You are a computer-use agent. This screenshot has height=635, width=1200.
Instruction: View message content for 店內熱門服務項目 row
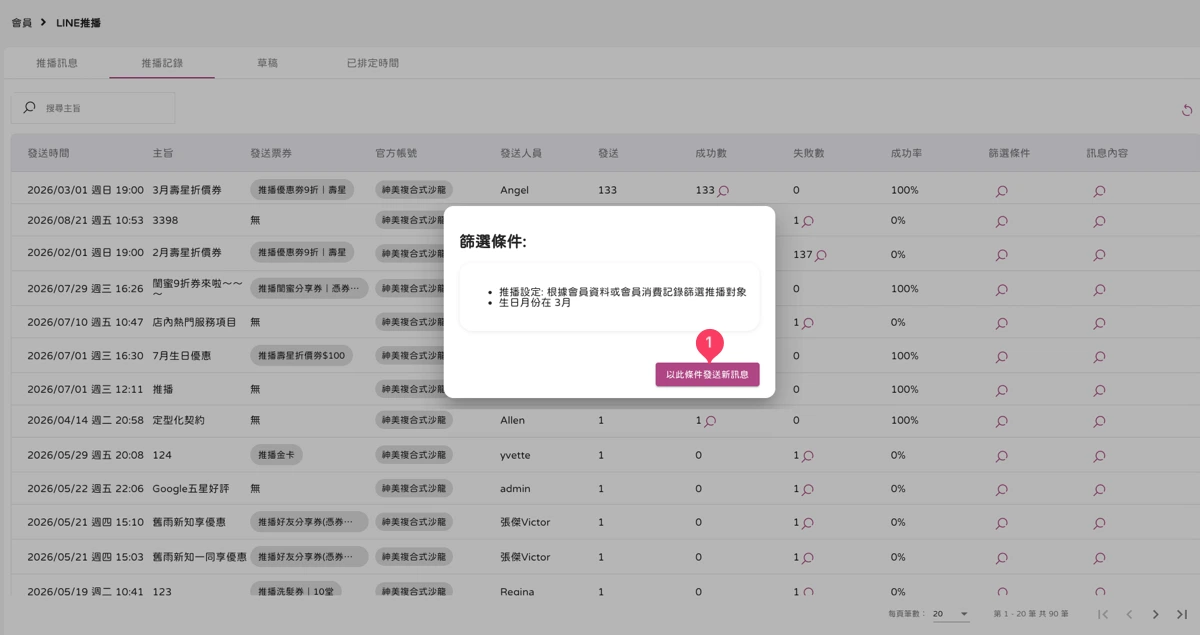[1099, 323]
